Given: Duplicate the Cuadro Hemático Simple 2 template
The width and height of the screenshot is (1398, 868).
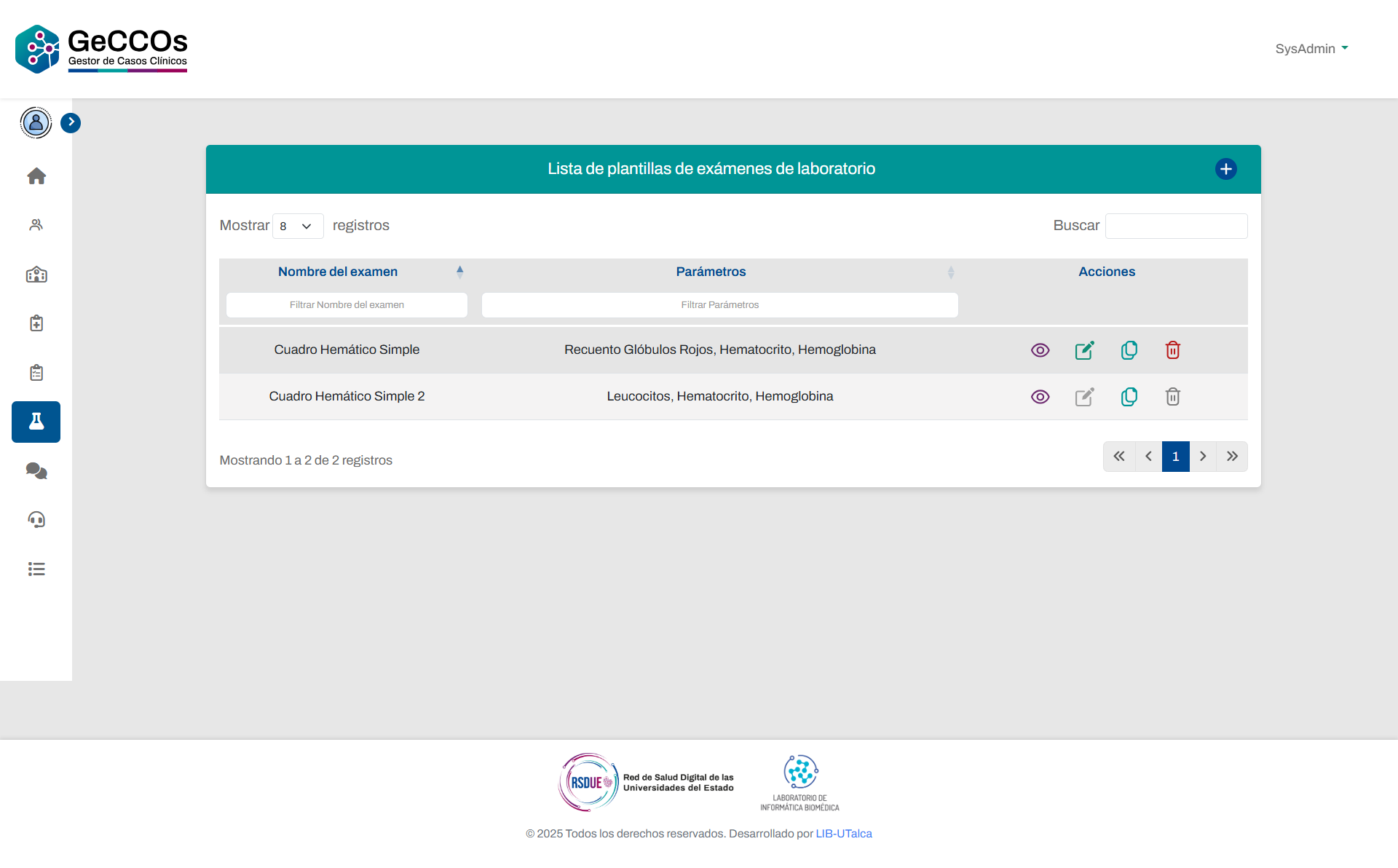Looking at the screenshot, I should [x=1129, y=397].
